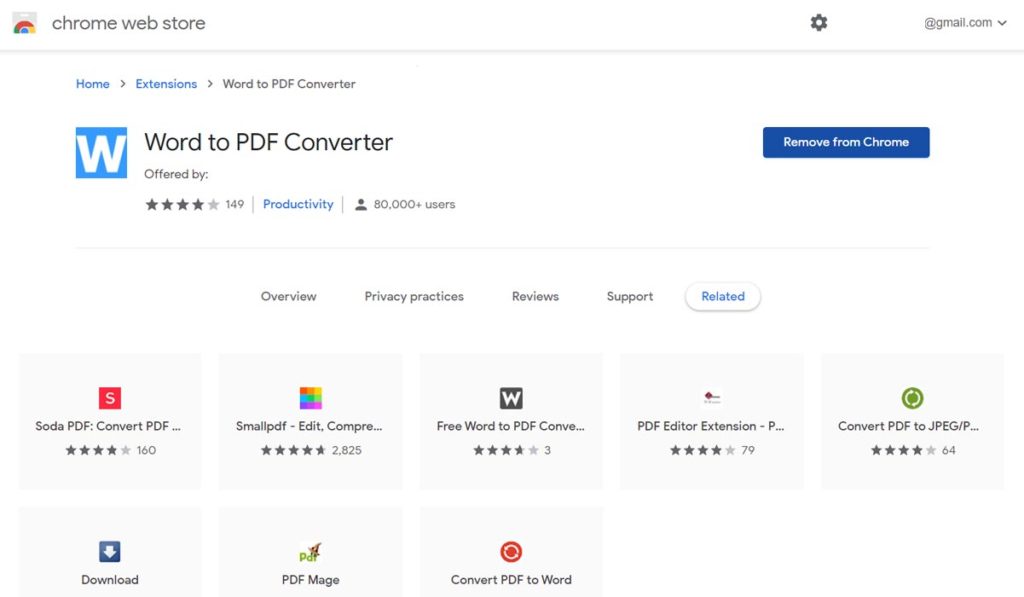Click the Soda PDF 160 rating count
This screenshot has width=1024, height=597.
tap(146, 450)
